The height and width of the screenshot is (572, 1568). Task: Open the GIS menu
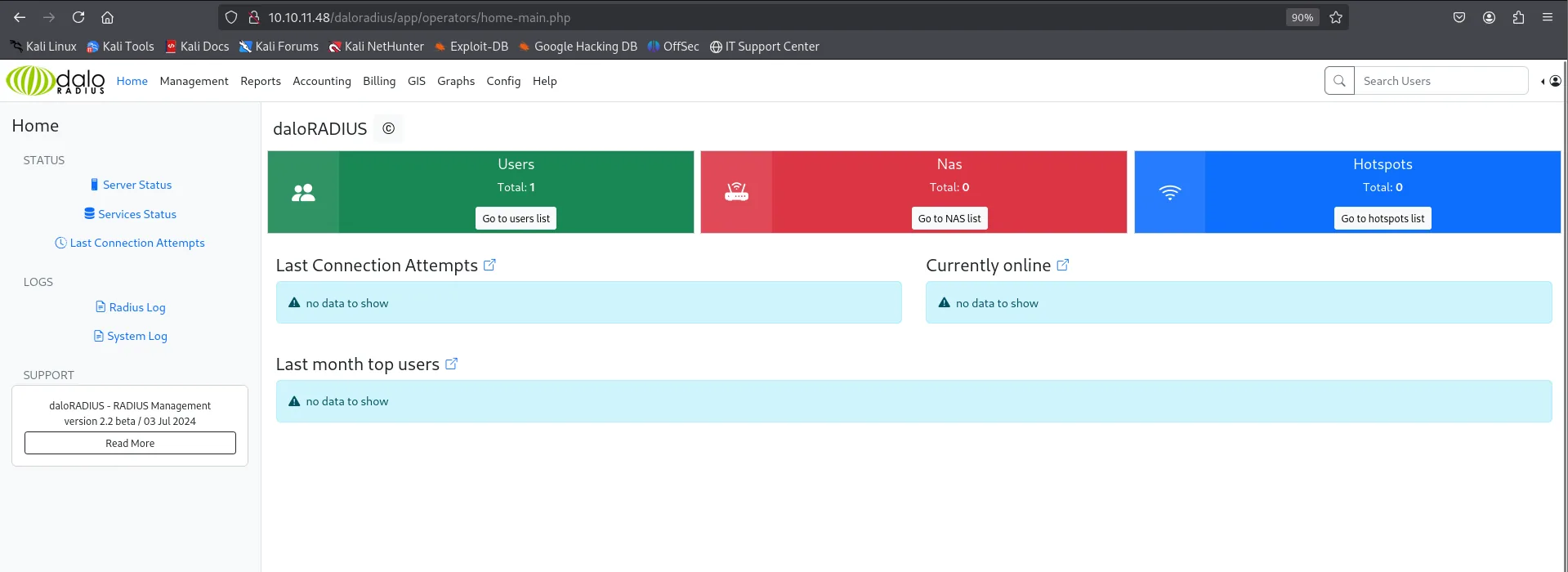click(x=417, y=81)
